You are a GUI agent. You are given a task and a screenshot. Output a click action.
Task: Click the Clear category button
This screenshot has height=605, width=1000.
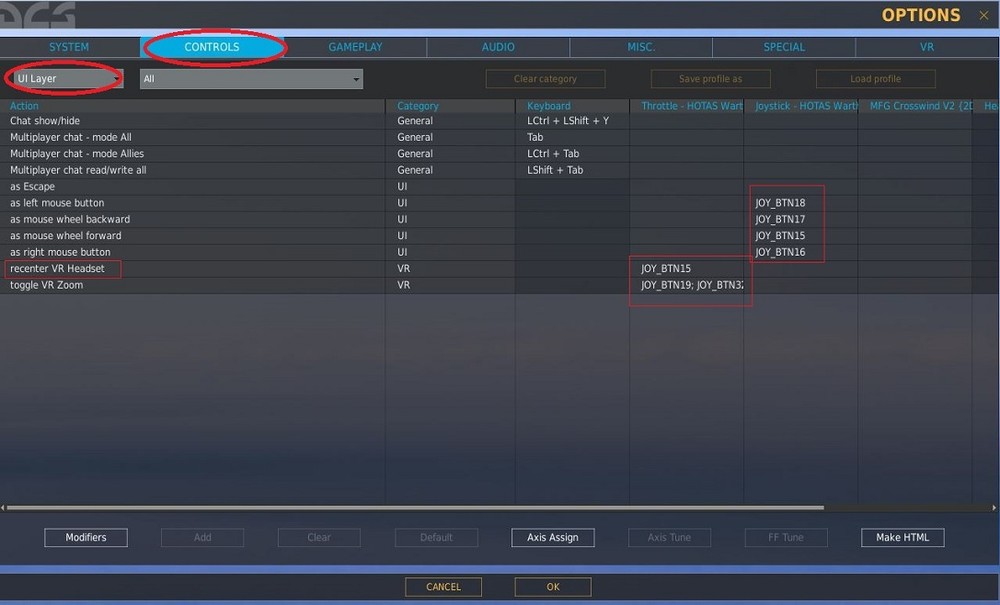(545, 79)
